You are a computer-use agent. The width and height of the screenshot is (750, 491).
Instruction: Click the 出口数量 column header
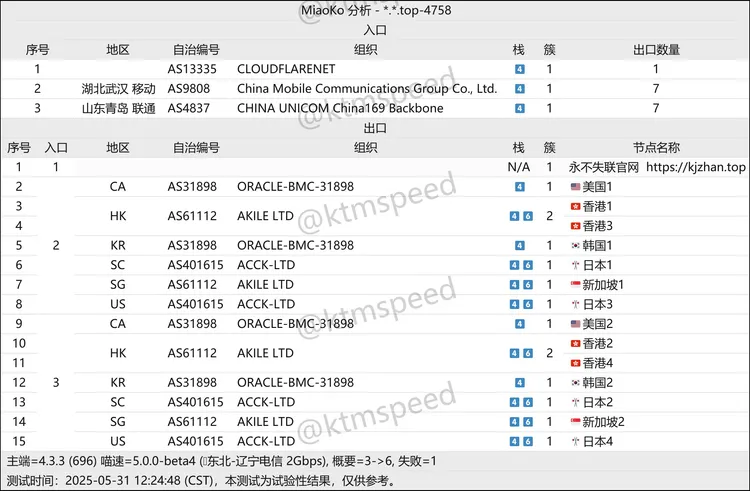(x=656, y=49)
